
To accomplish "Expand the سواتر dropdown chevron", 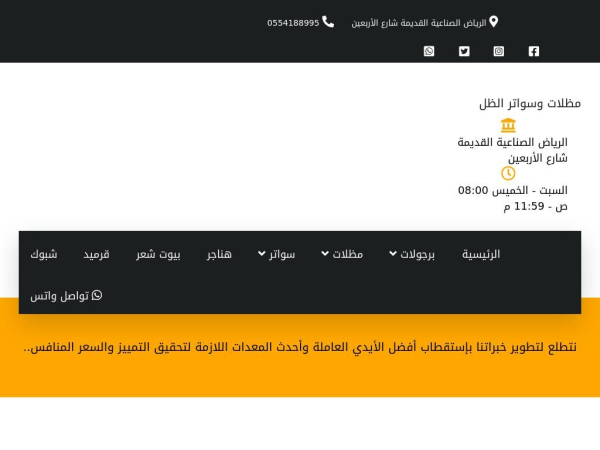I will (262, 253).
